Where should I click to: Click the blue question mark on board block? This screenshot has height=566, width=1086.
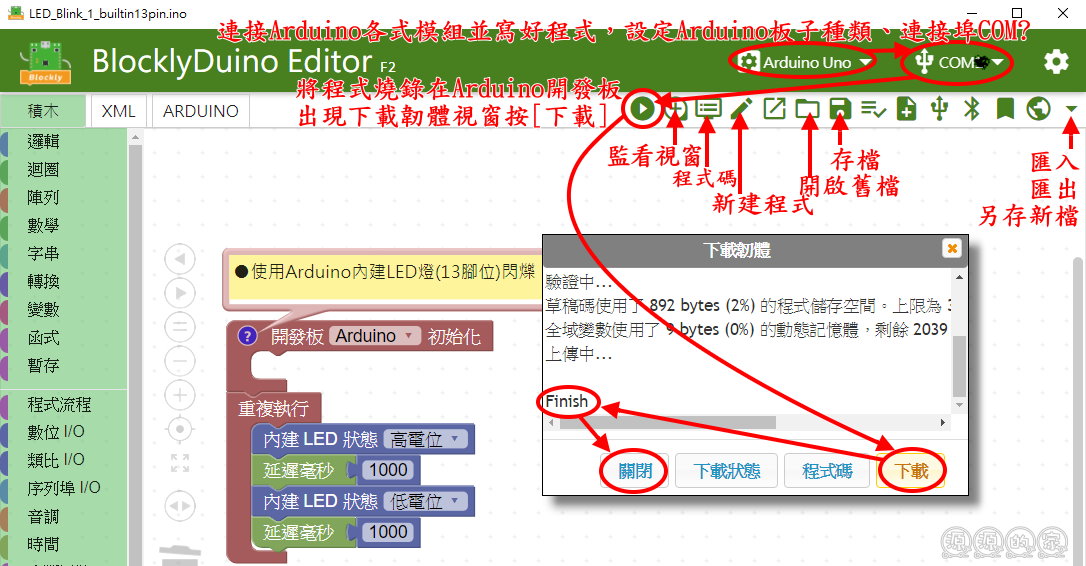[247, 336]
